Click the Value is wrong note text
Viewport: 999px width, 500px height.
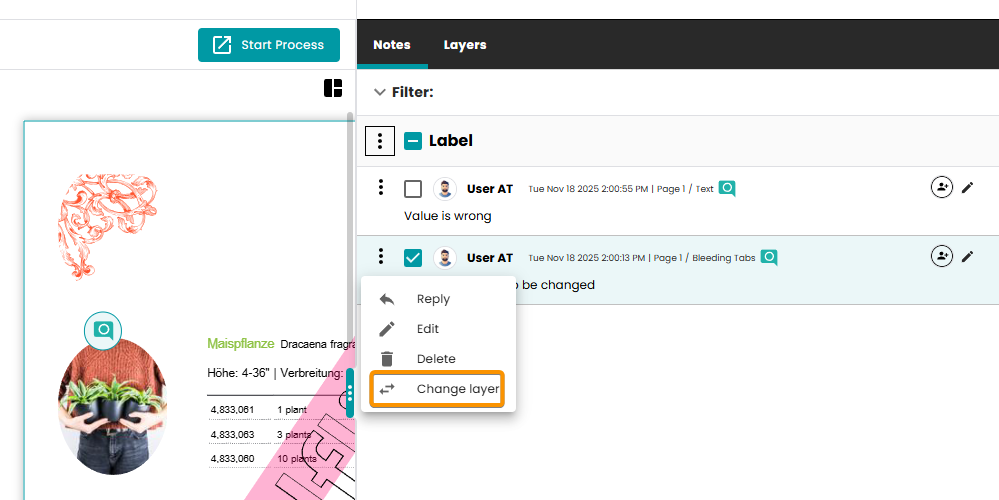[x=447, y=216]
